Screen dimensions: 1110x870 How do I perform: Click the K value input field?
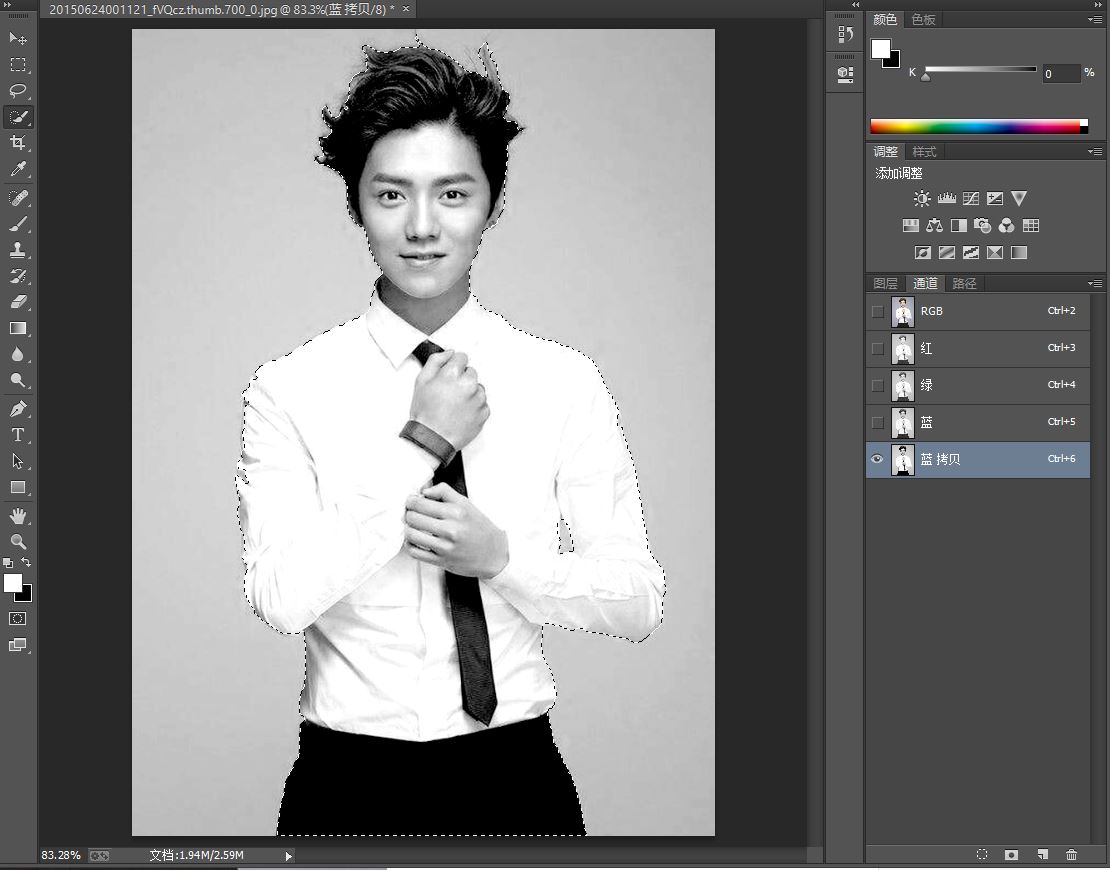point(1060,74)
